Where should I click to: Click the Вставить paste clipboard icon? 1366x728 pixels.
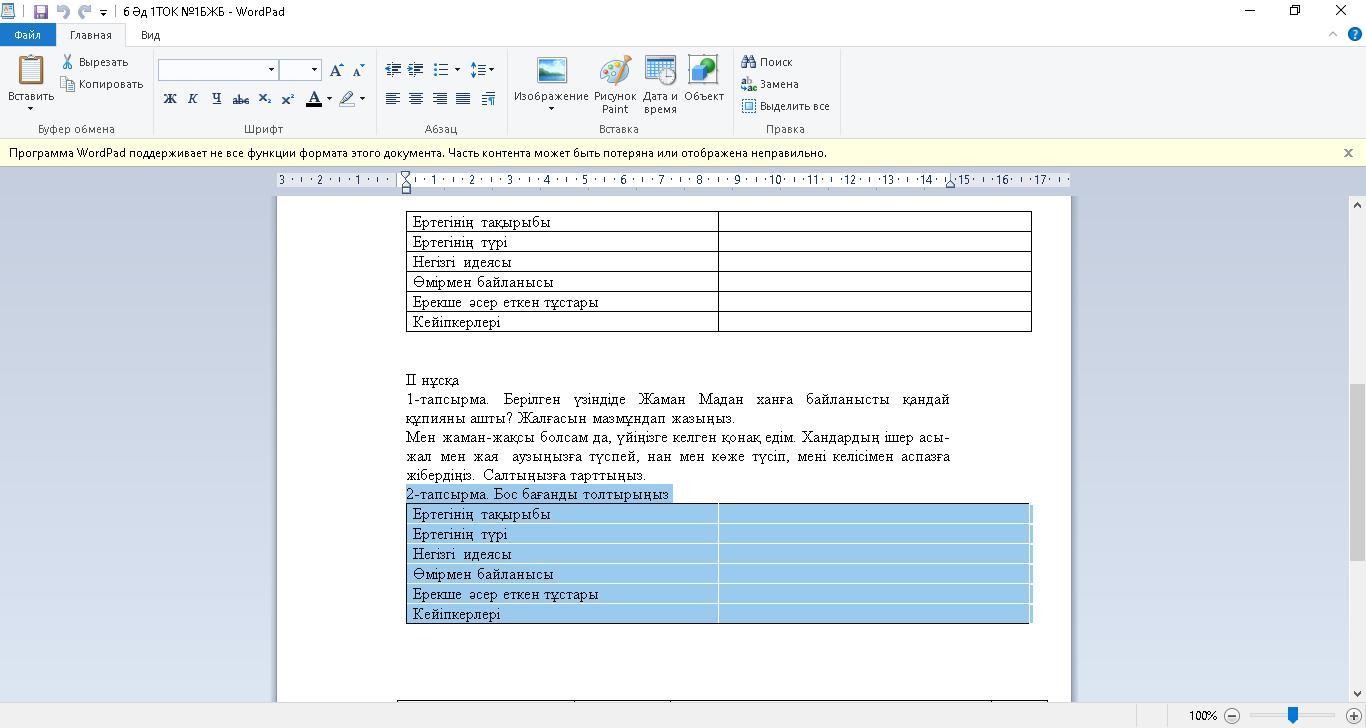pyautogui.click(x=31, y=71)
